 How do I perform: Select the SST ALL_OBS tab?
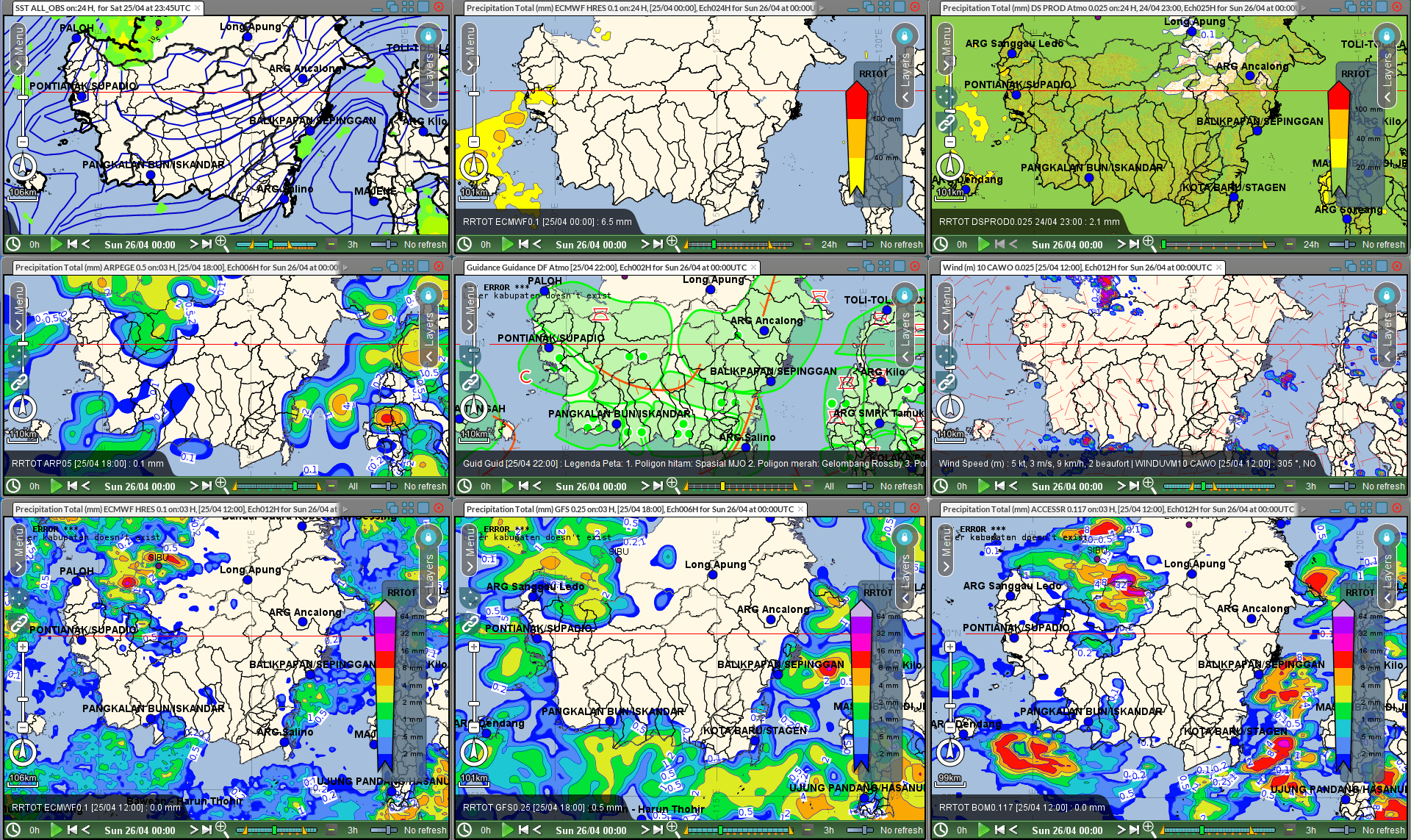pyautogui.click(x=103, y=8)
